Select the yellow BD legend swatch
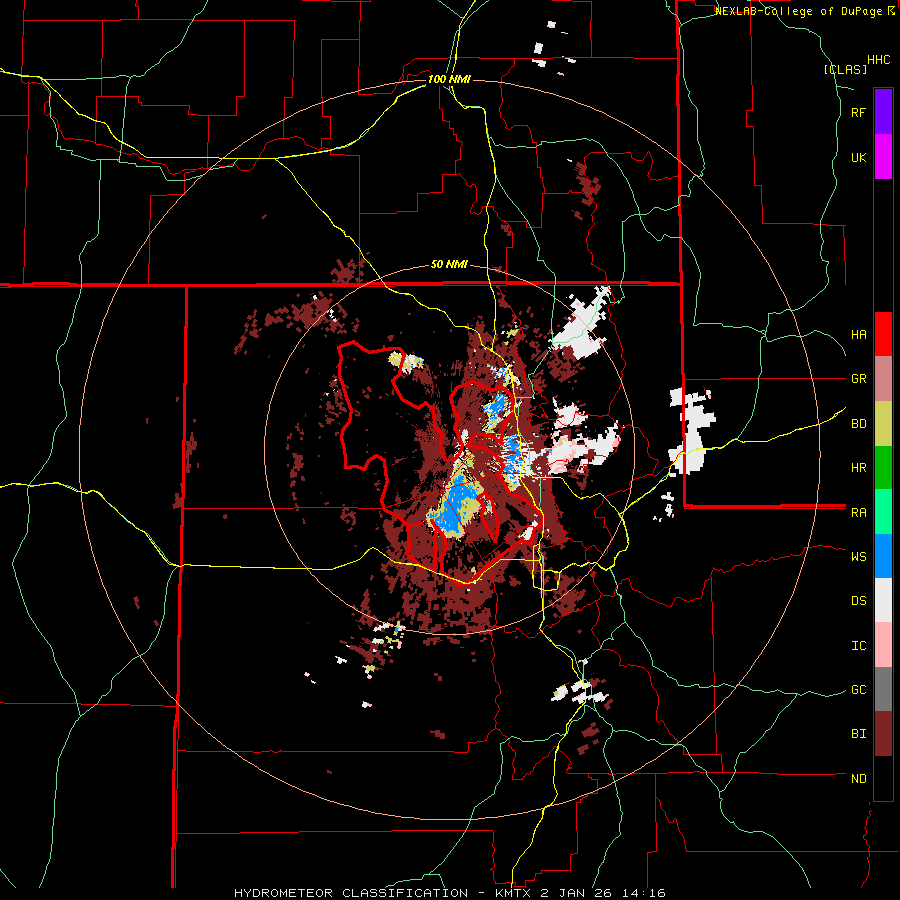 (883, 424)
